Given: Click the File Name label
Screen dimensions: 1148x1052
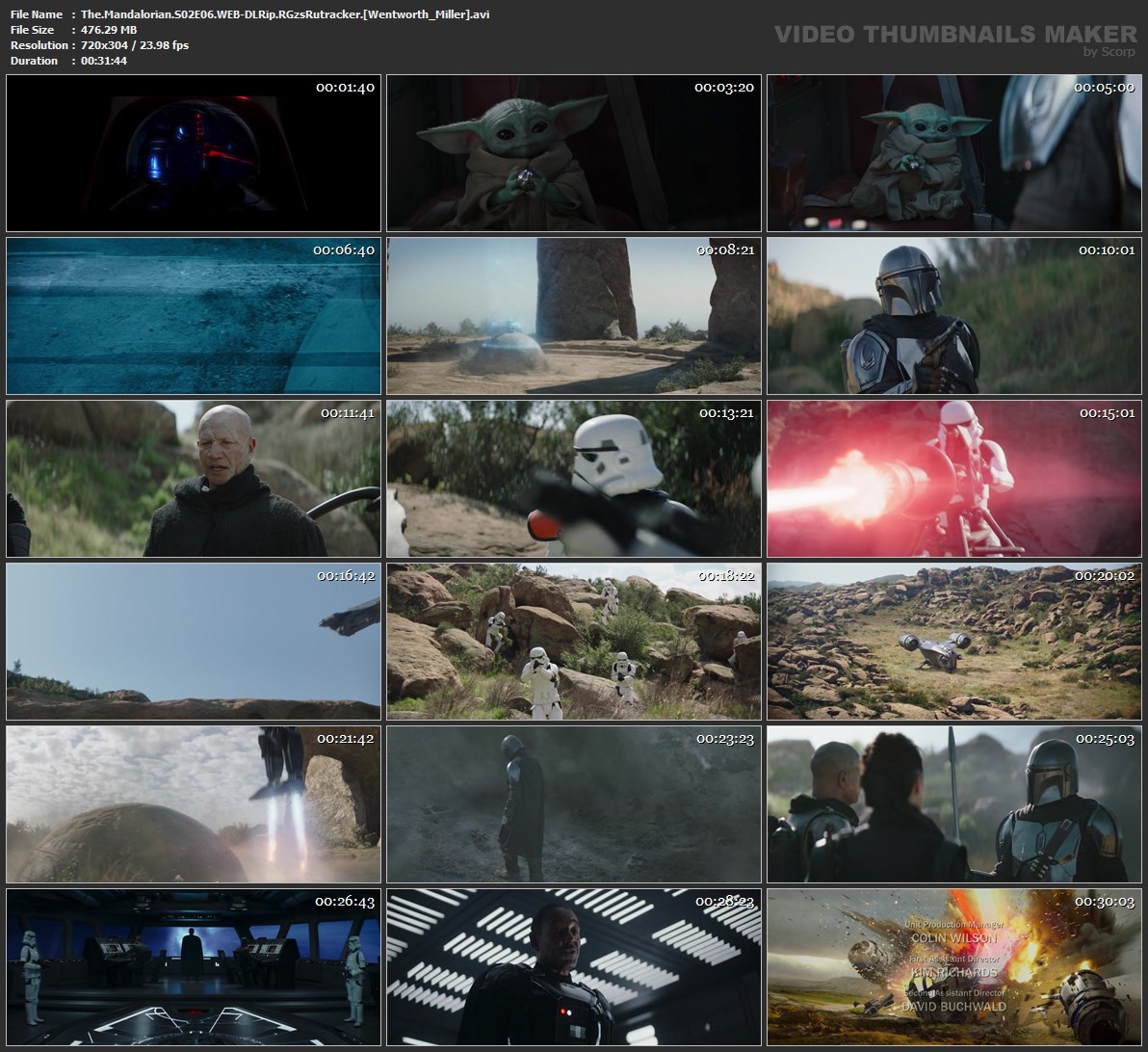Looking at the screenshot, I should (36, 13).
